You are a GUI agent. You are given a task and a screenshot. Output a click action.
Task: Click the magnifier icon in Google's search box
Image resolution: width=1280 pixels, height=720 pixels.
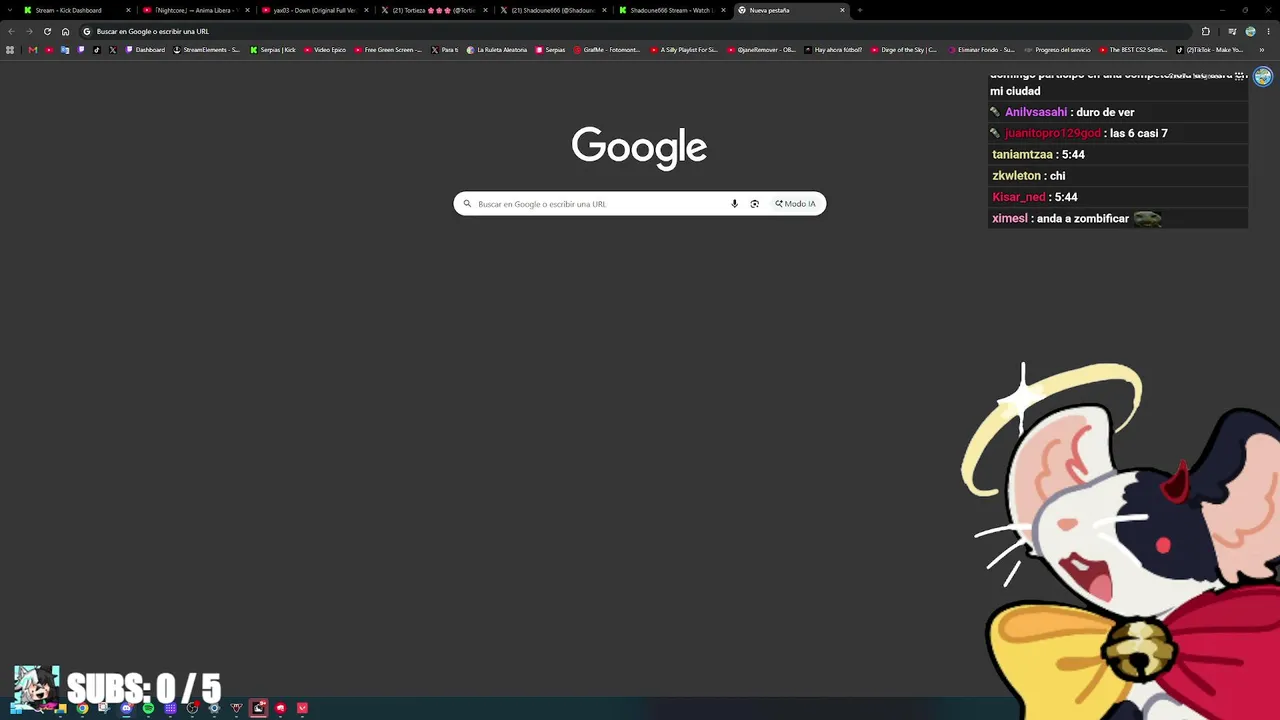click(467, 204)
